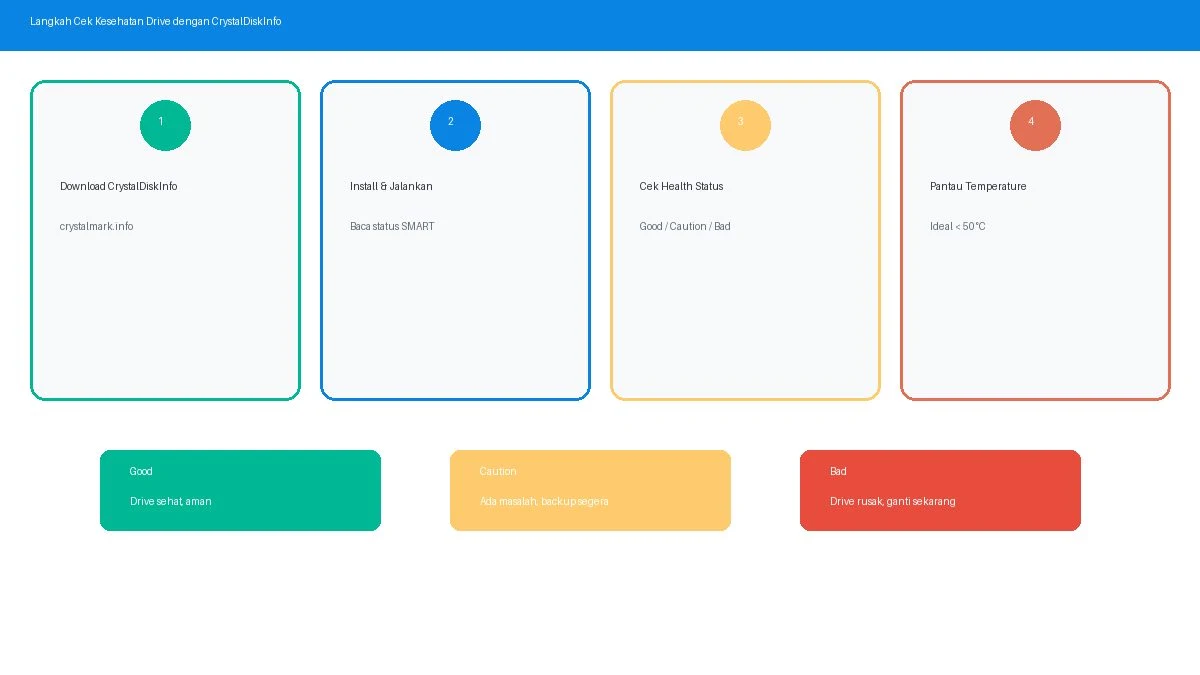
Task: Select the yellow step 3 circle
Action: click(745, 126)
